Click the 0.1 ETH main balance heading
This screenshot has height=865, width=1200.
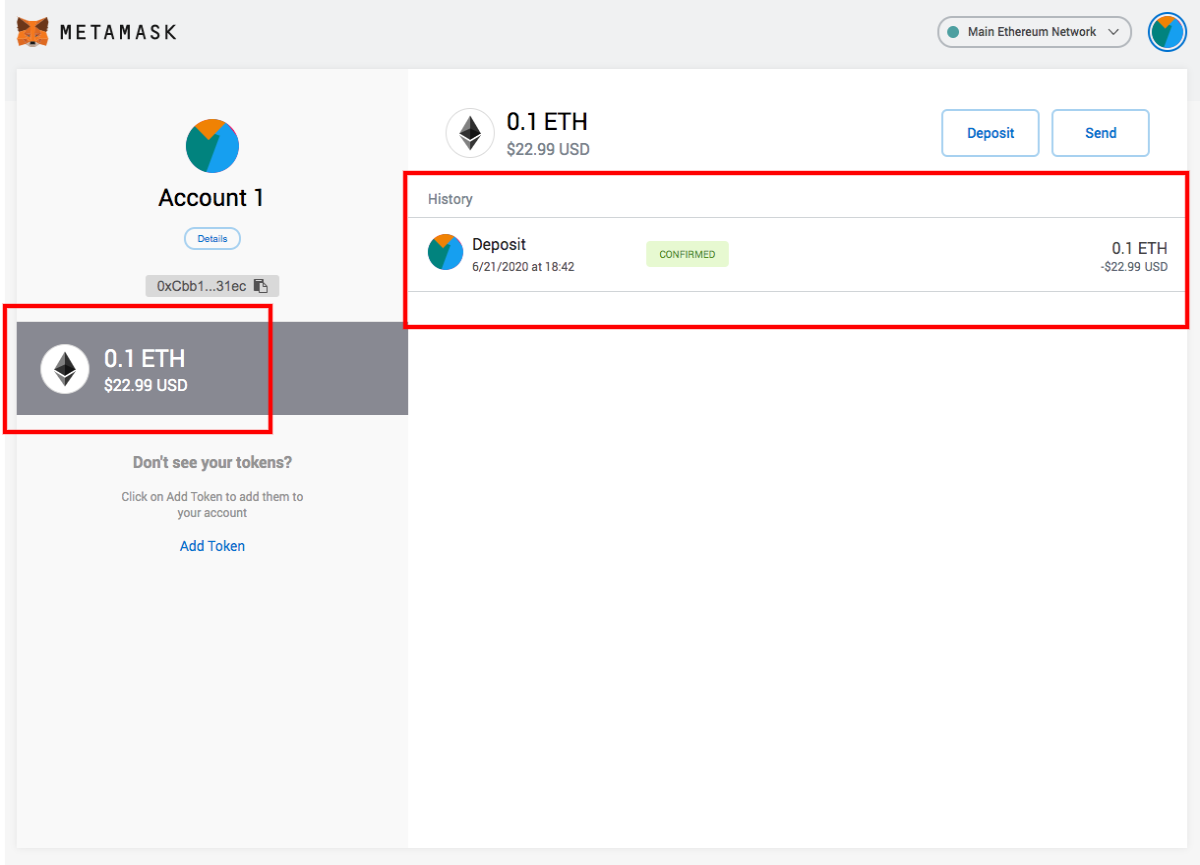click(547, 122)
